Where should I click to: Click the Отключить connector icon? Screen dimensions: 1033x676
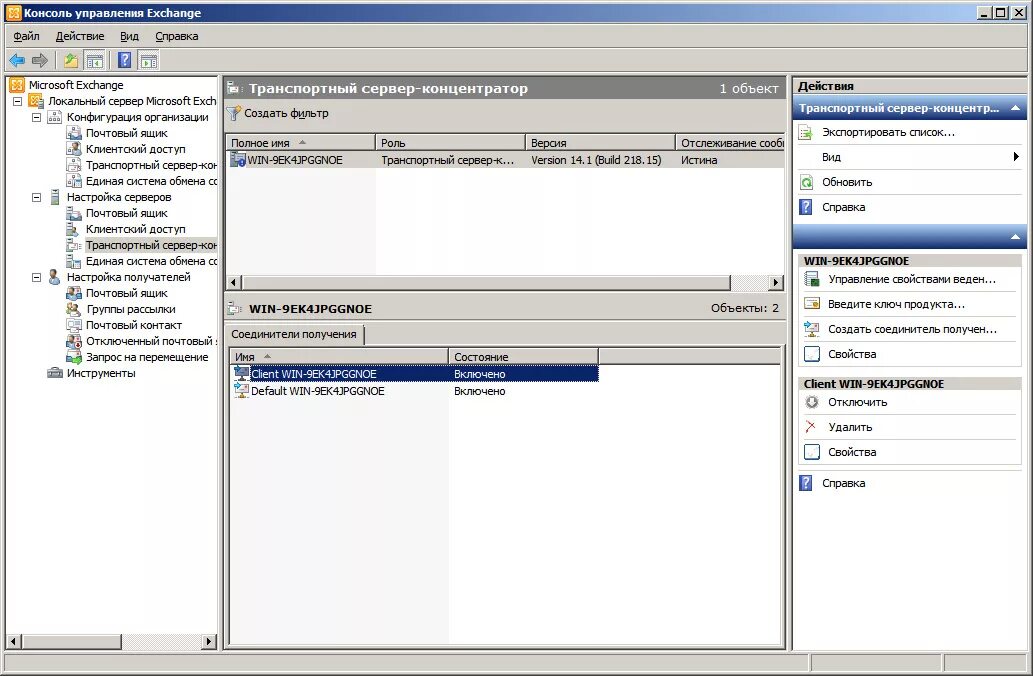coord(812,403)
